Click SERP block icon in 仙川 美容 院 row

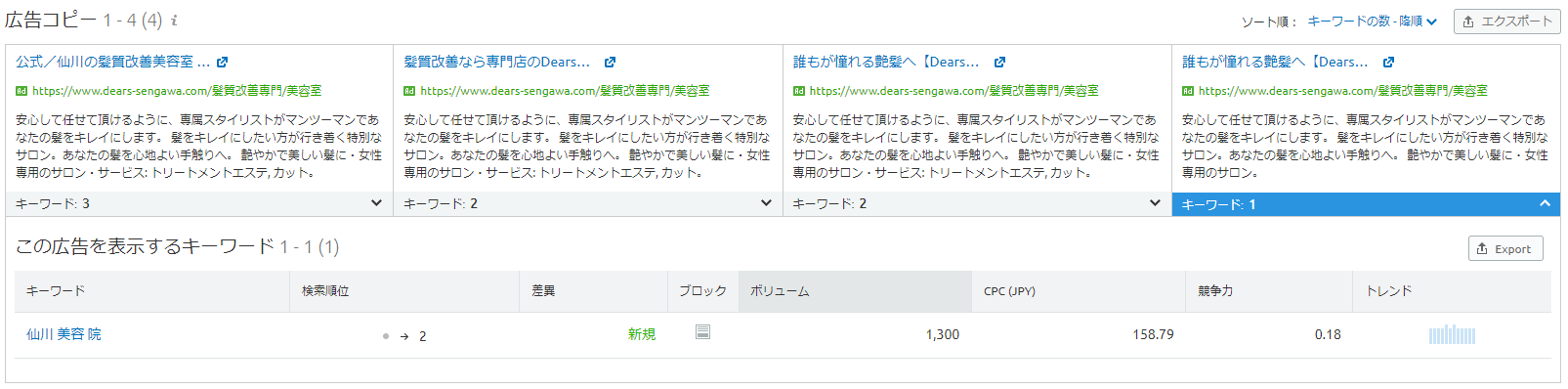click(x=702, y=332)
